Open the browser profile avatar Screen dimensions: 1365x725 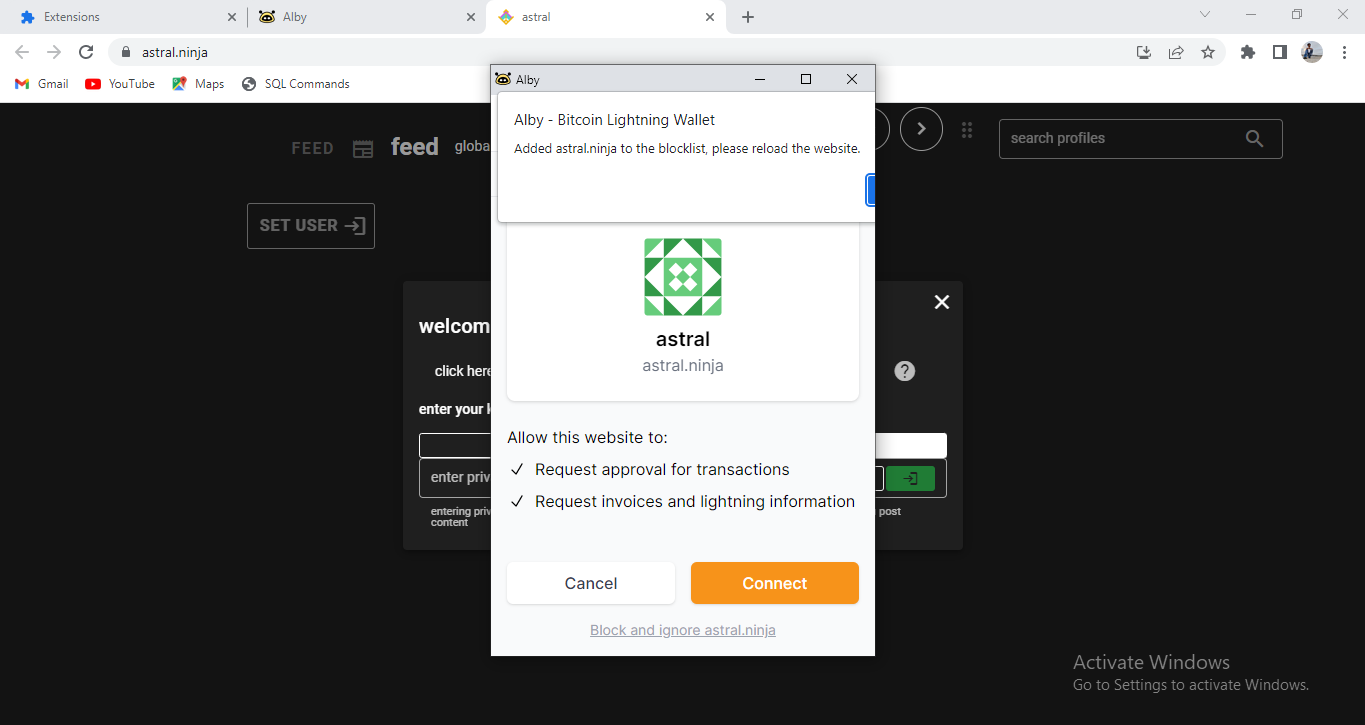tap(1311, 52)
